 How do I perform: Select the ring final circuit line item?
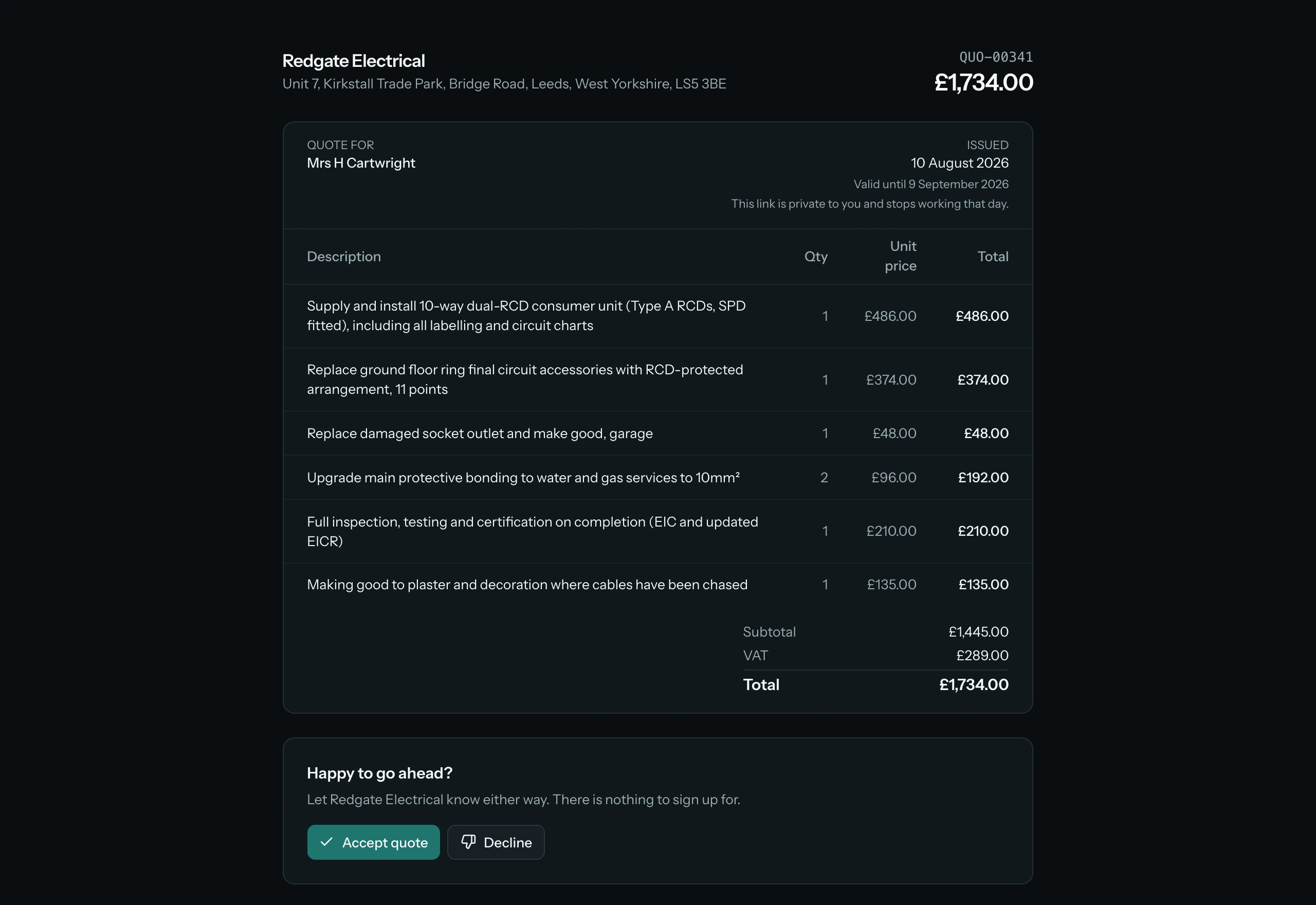tap(657, 379)
